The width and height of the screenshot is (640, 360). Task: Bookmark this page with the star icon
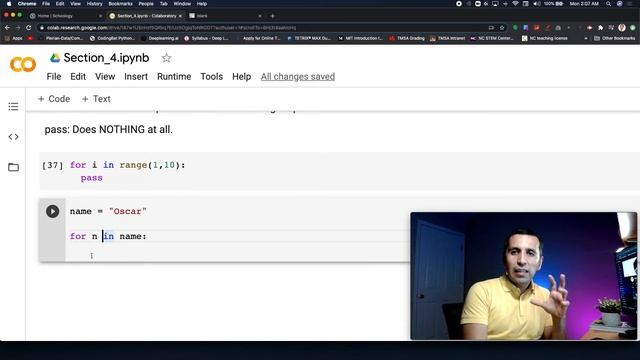502,28
